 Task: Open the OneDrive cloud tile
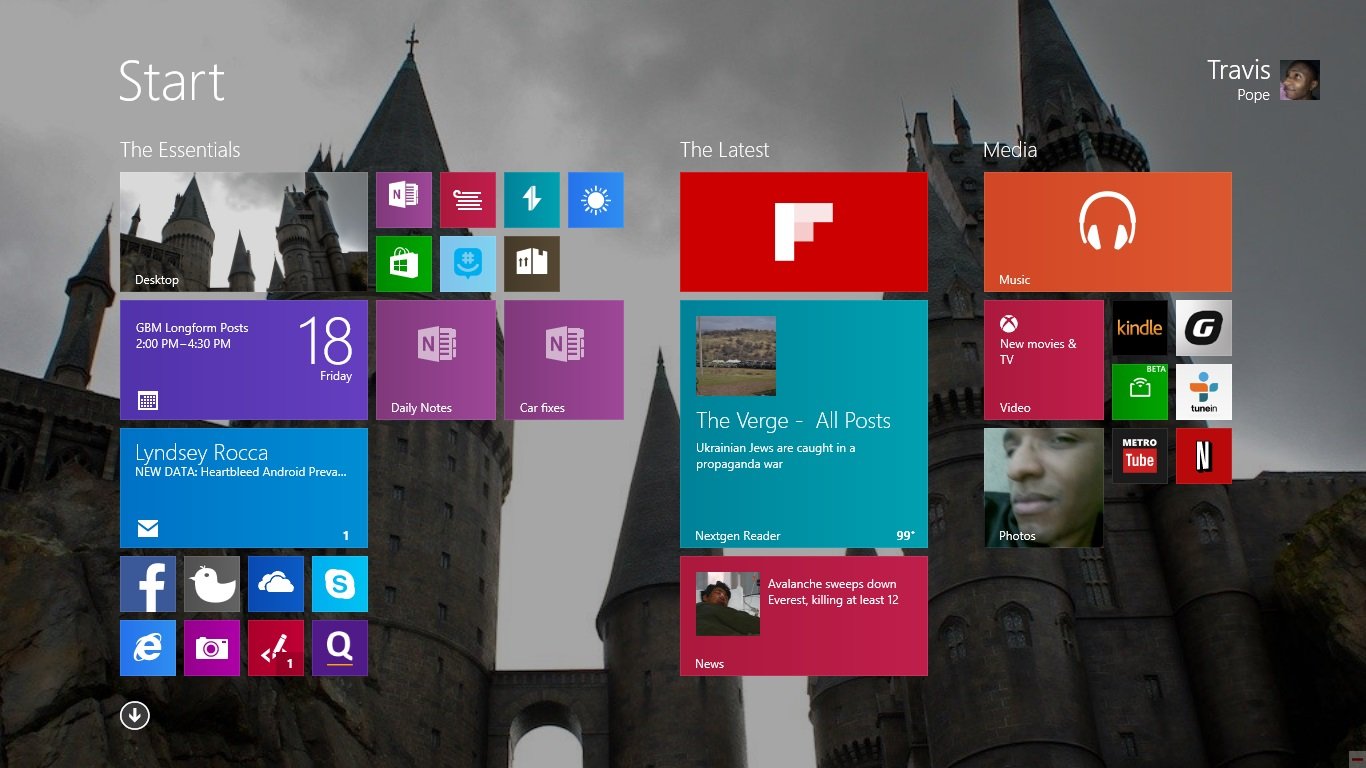[276, 584]
